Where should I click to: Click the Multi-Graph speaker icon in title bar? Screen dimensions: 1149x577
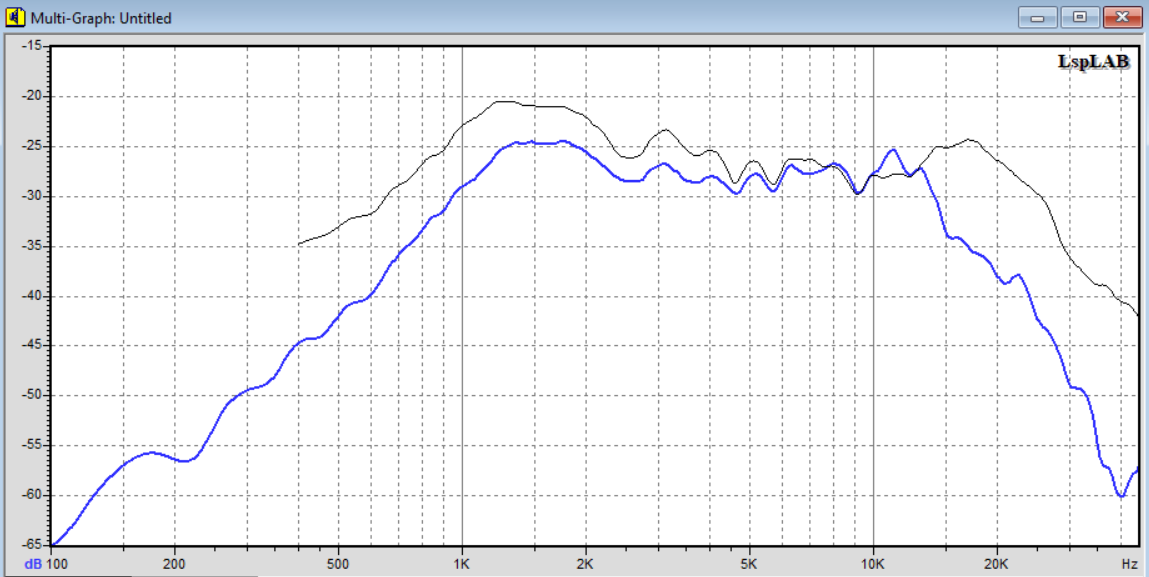[x=15, y=17]
